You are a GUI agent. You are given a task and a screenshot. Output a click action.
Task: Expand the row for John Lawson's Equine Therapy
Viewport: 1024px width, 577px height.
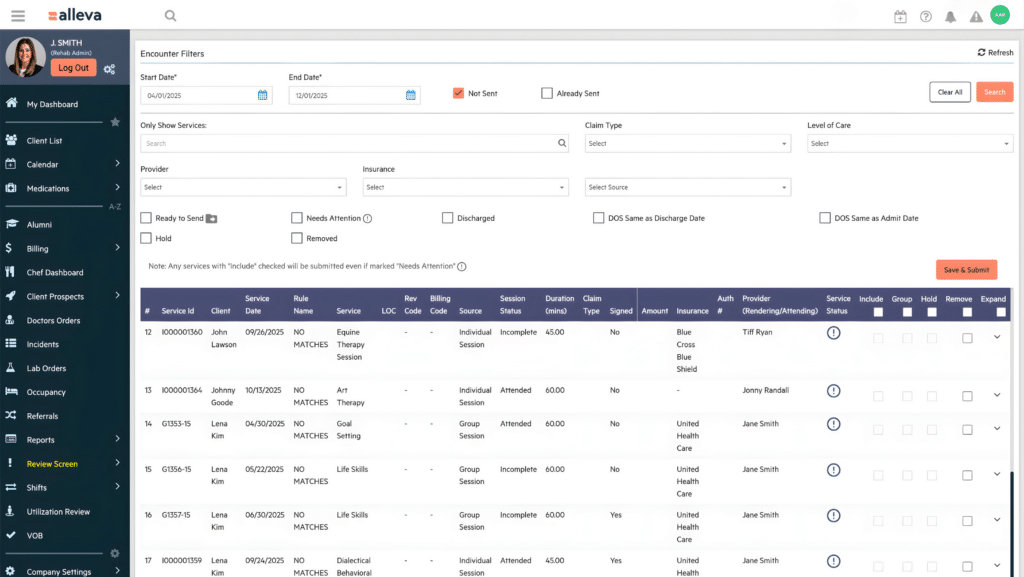[996, 337]
